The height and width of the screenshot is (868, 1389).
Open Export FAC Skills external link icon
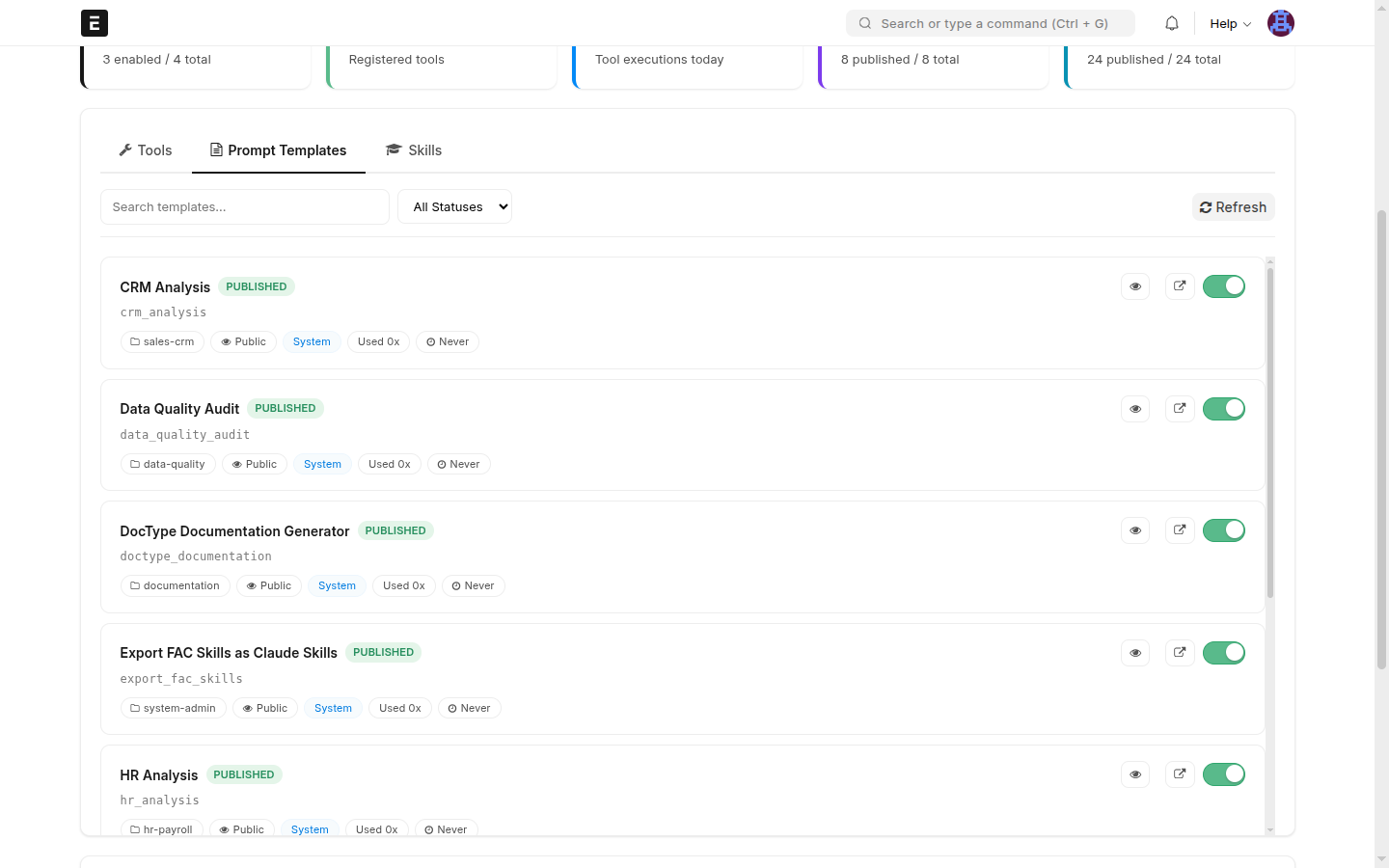point(1180,653)
